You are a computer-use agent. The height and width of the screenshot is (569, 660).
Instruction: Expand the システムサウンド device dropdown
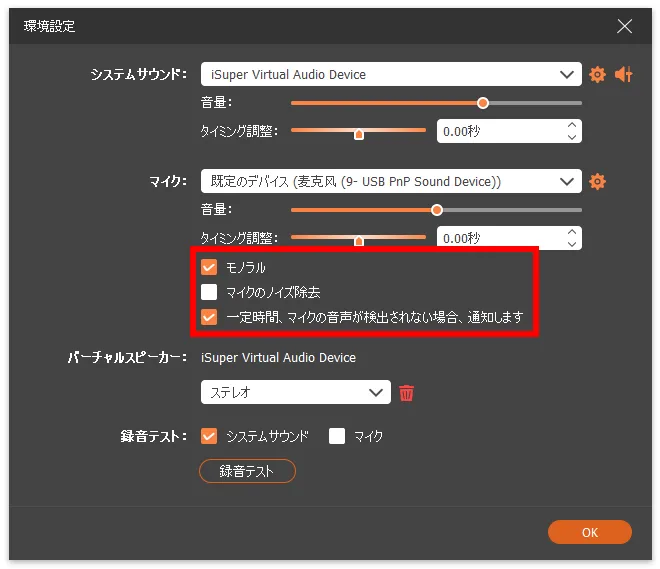point(390,74)
